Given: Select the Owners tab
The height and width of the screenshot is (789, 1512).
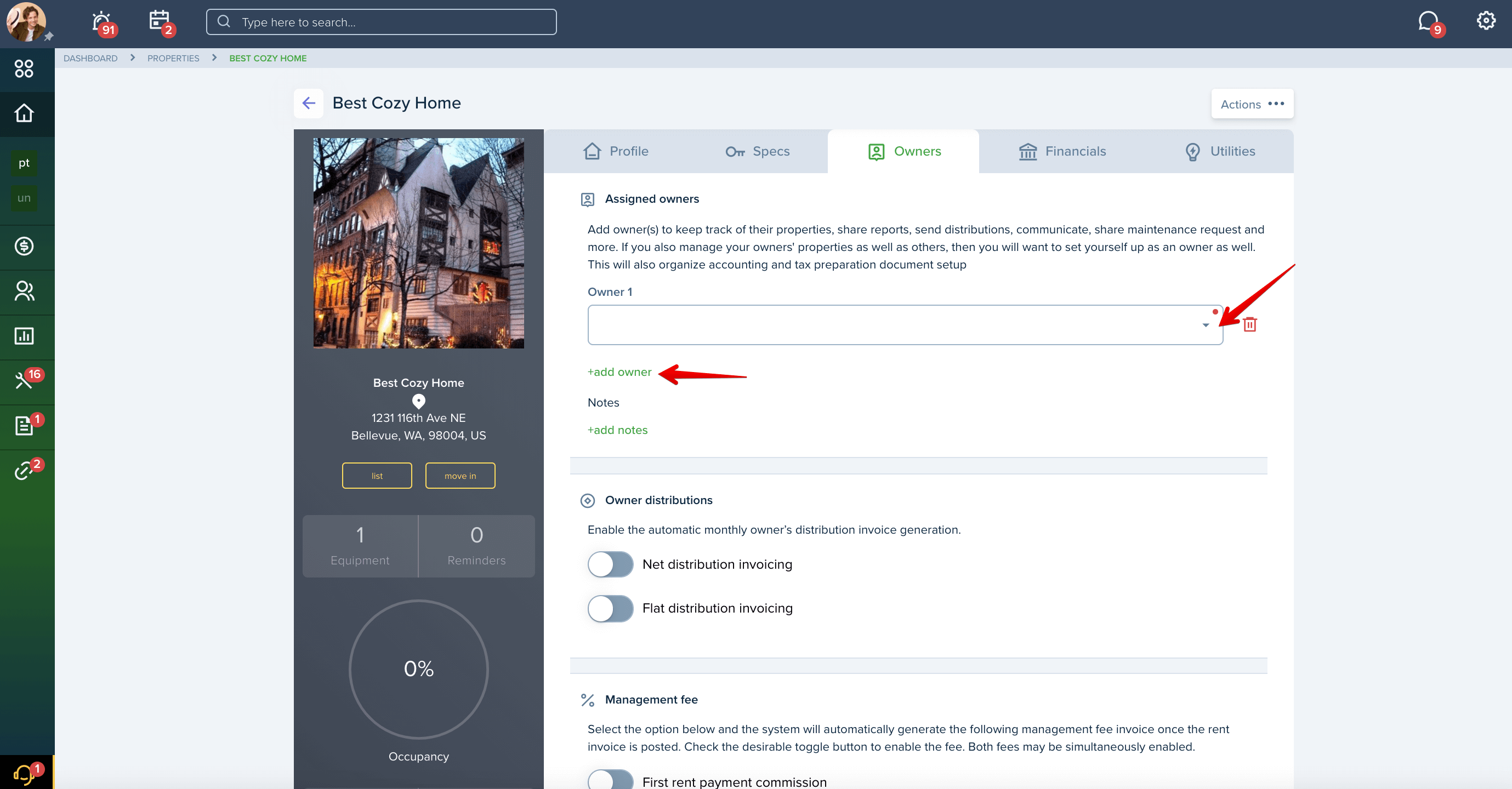Looking at the screenshot, I should pyautogui.click(x=904, y=151).
